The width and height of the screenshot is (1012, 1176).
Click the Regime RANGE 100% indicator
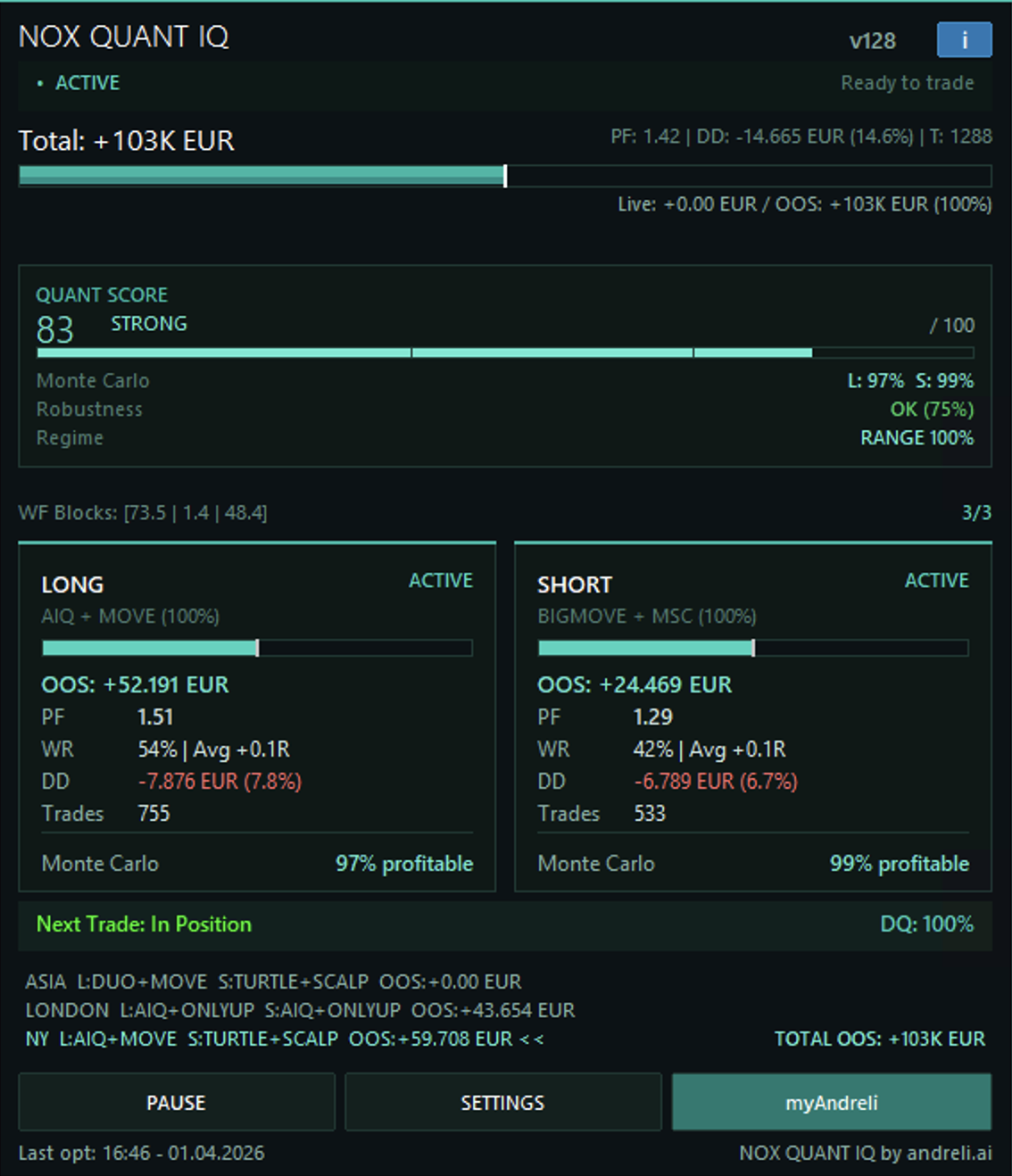(917, 437)
